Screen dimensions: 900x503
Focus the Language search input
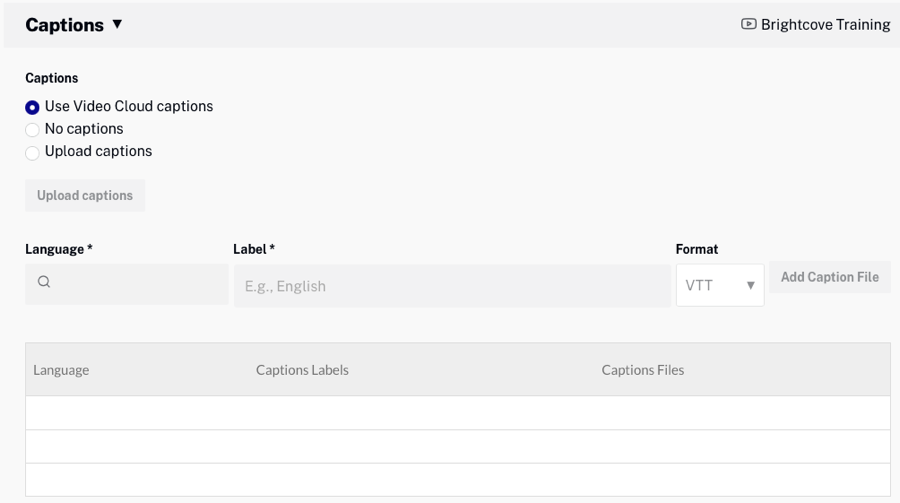tap(137, 284)
